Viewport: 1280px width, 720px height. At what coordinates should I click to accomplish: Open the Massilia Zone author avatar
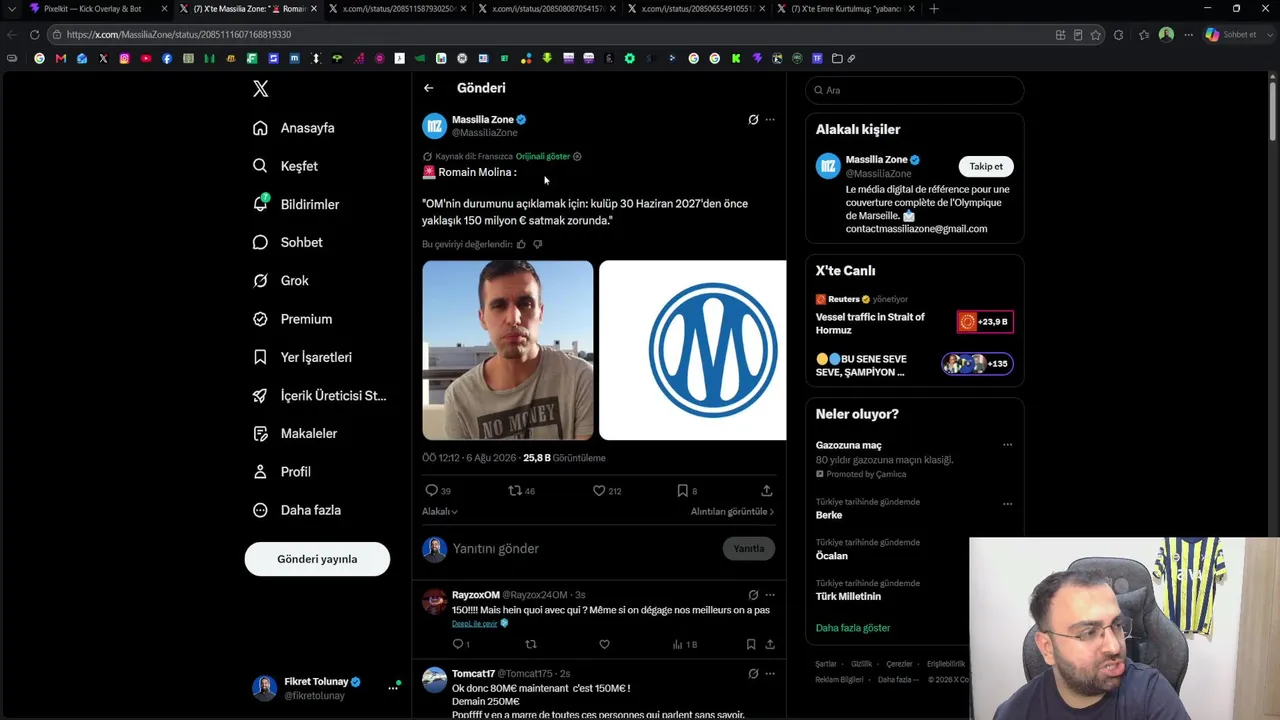click(434, 126)
